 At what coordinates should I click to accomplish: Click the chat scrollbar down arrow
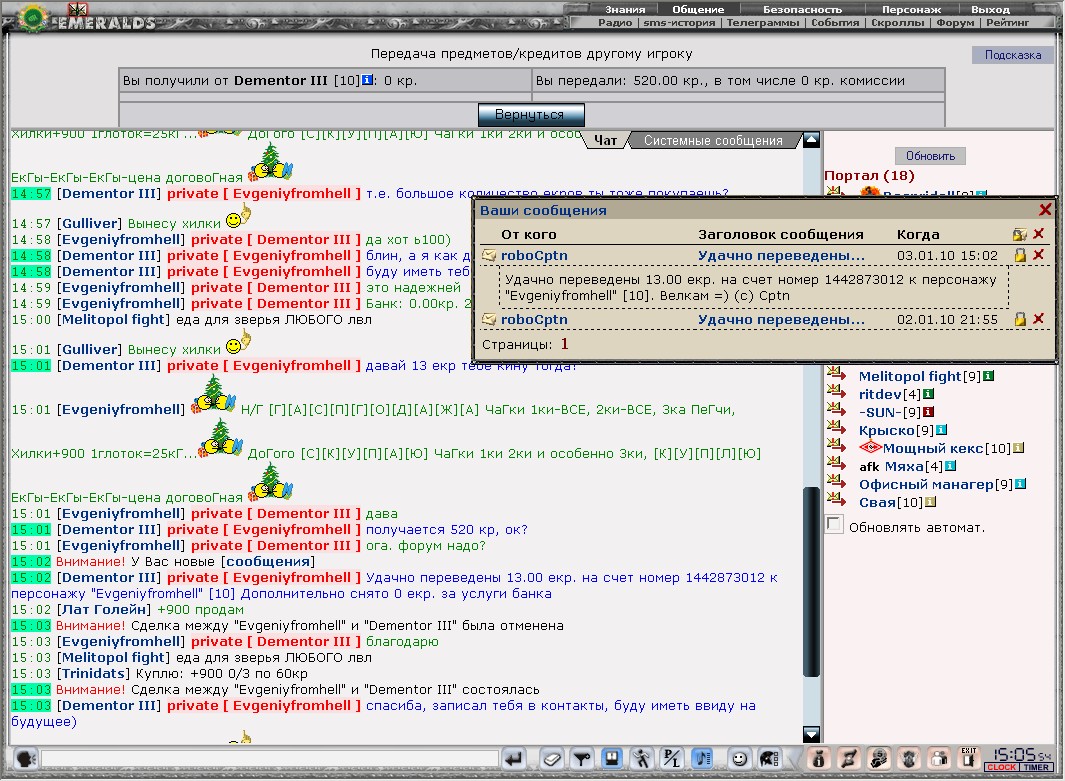pos(811,734)
